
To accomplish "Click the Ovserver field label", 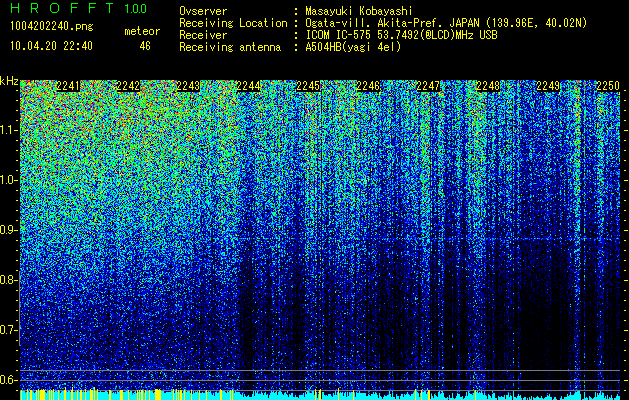I will (203, 11).
